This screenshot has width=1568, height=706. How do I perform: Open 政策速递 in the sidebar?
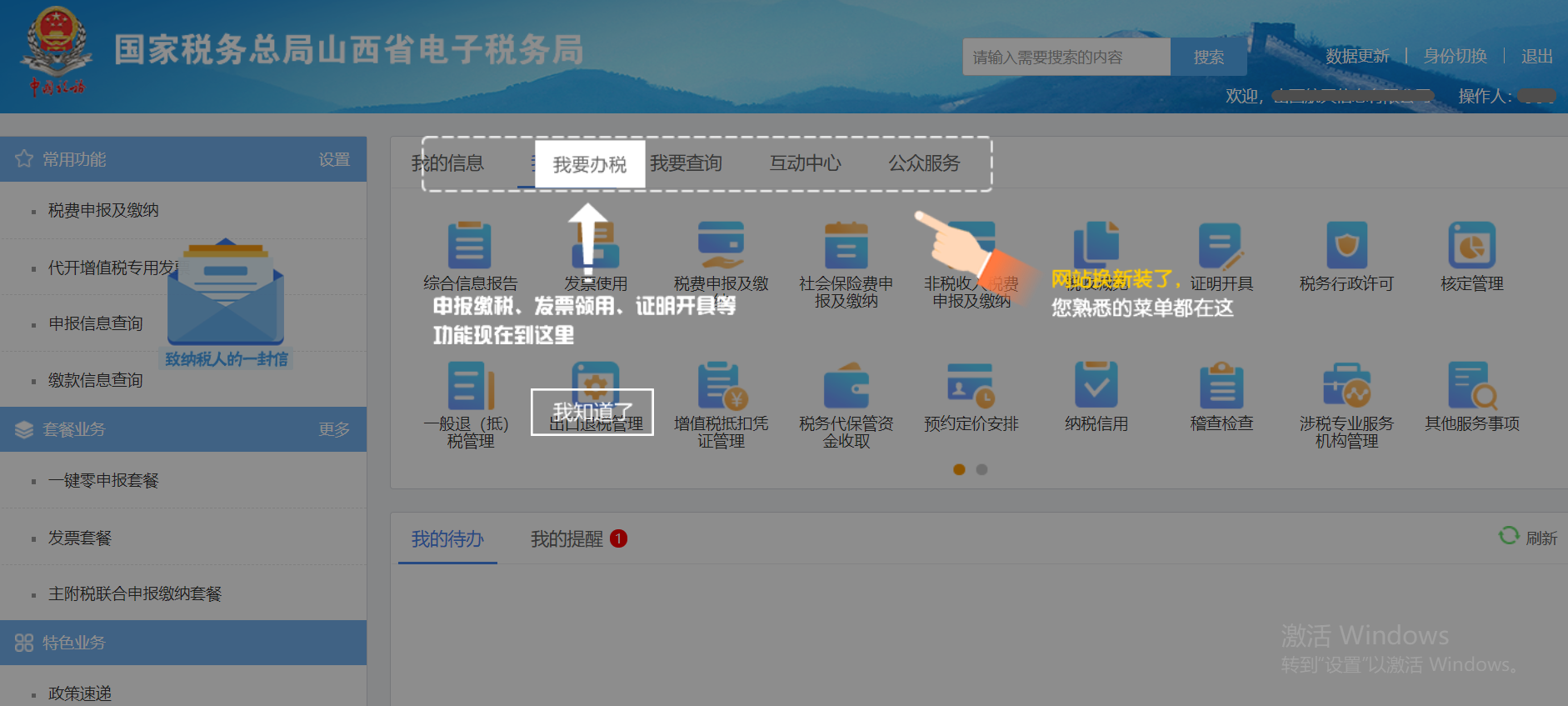(80, 693)
